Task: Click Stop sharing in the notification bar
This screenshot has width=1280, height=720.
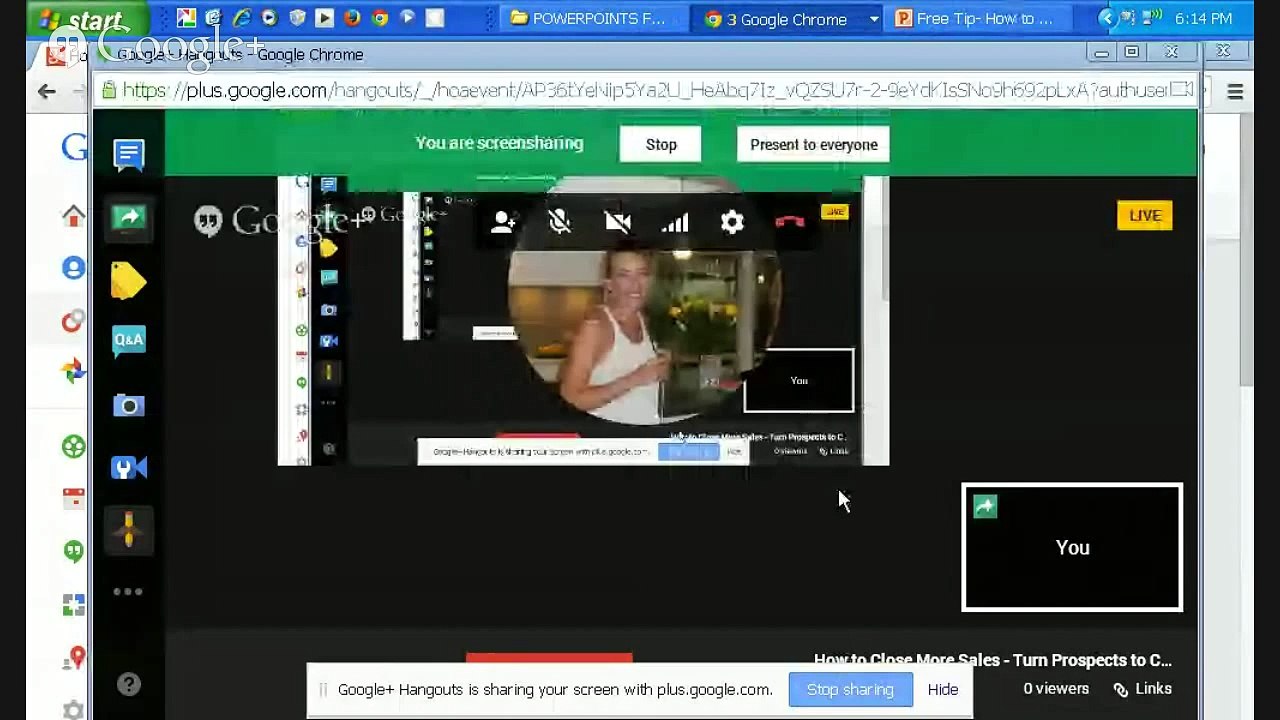Action: pyautogui.click(x=850, y=689)
